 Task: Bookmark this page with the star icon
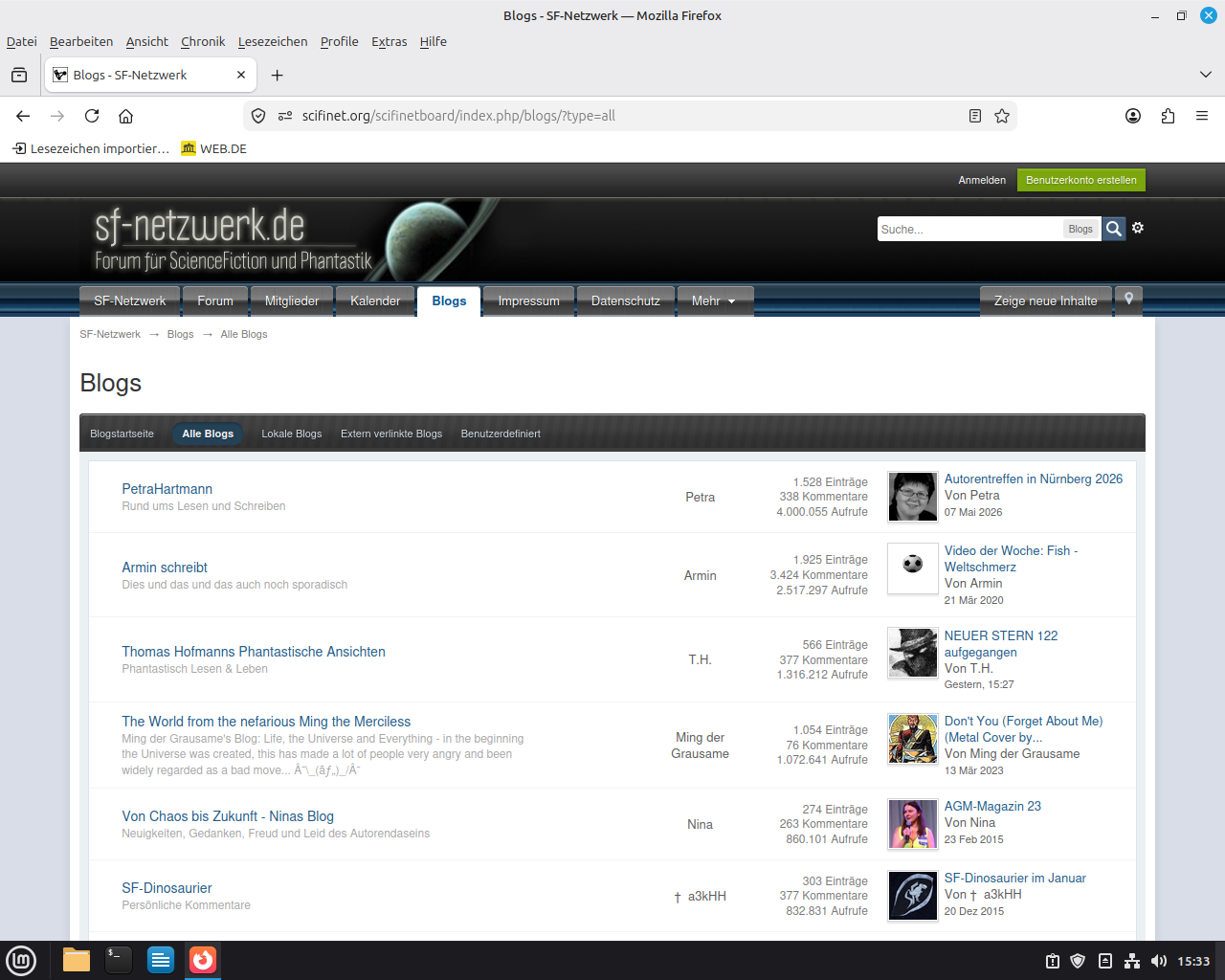(x=1002, y=116)
